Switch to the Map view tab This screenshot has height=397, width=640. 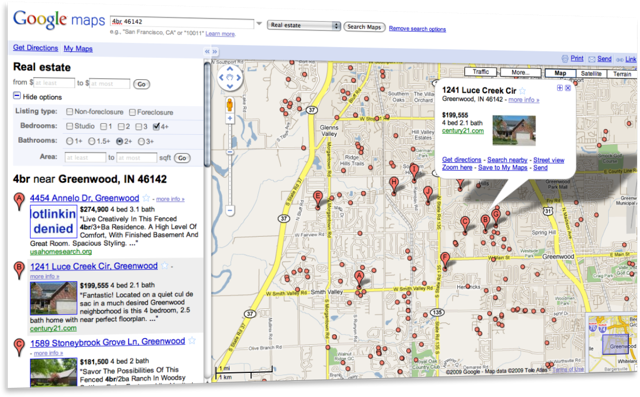560,73
